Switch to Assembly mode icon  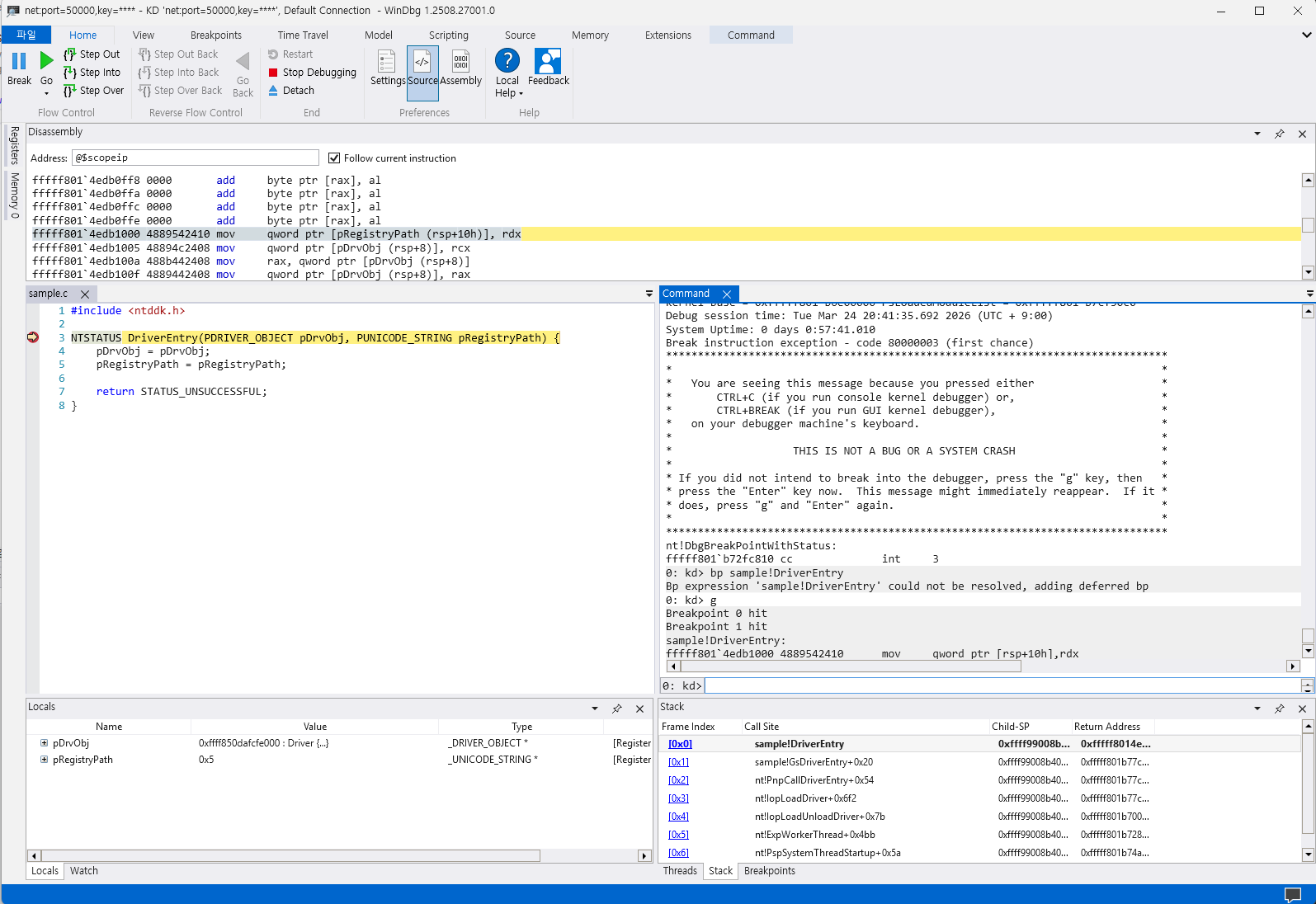(x=460, y=62)
